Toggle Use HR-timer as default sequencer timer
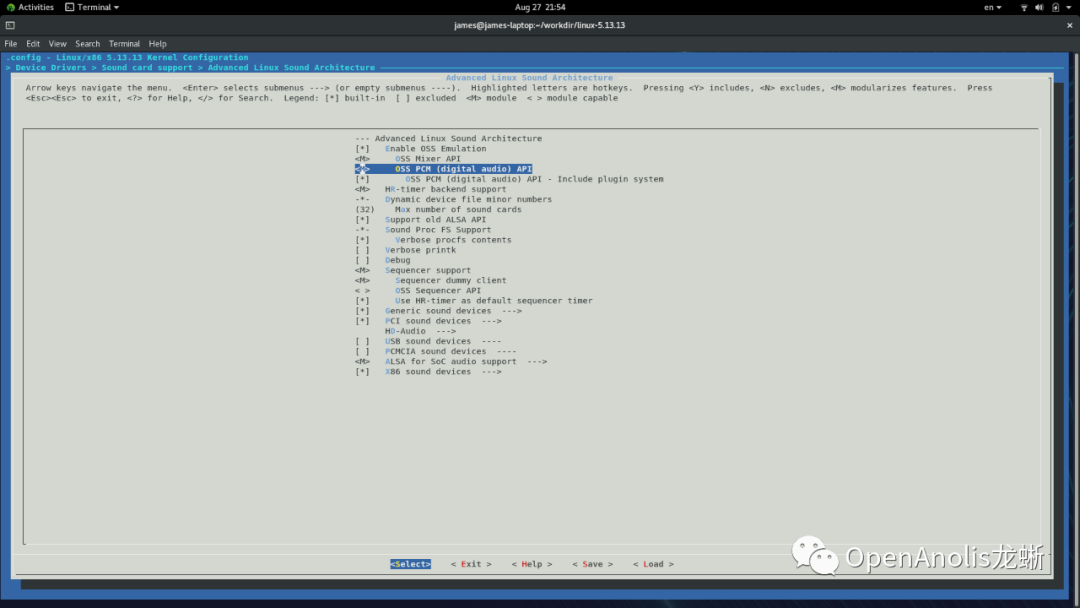This screenshot has width=1080, height=608. tap(474, 300)
